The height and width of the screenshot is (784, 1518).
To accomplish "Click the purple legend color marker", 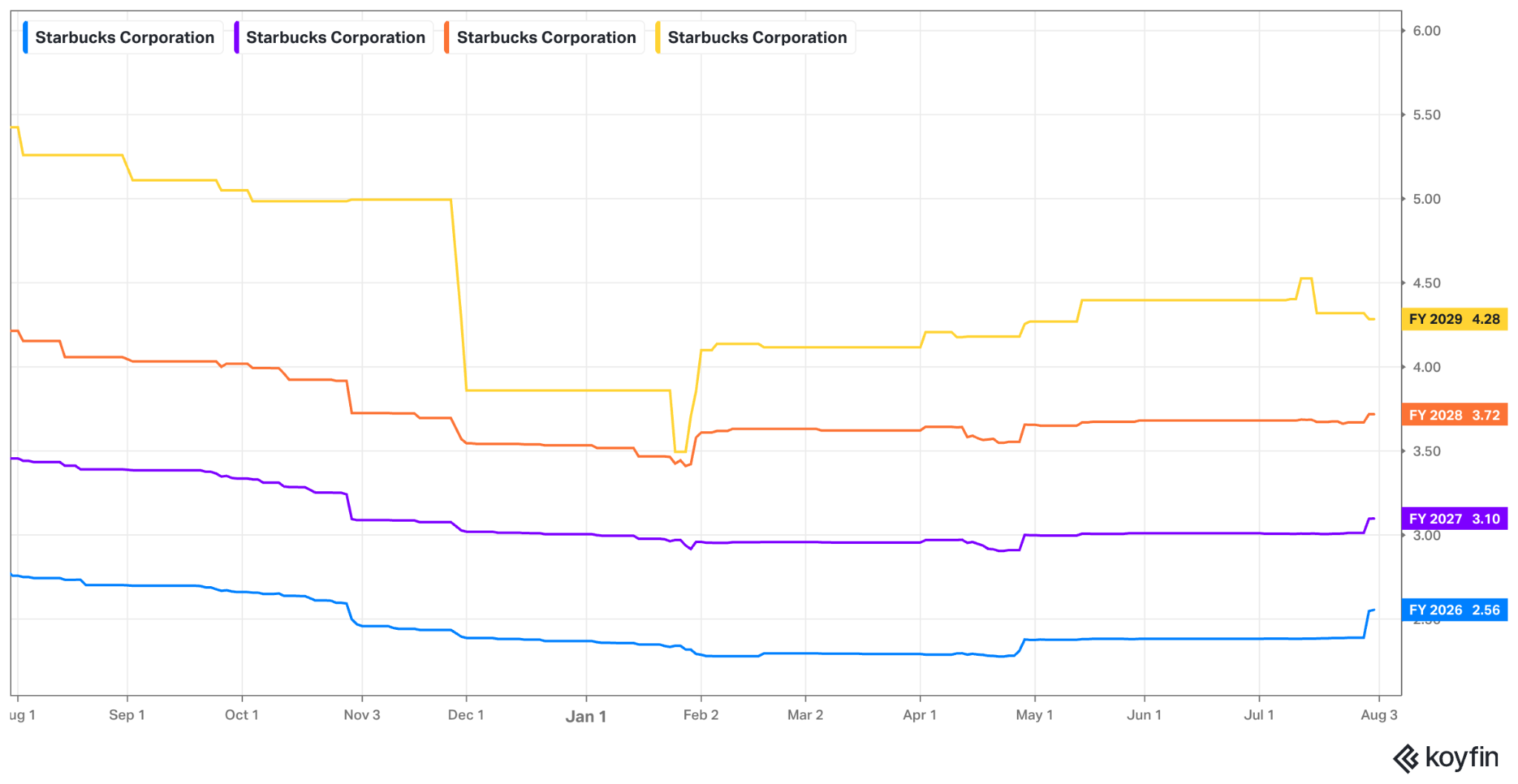I will click(236, 38).
